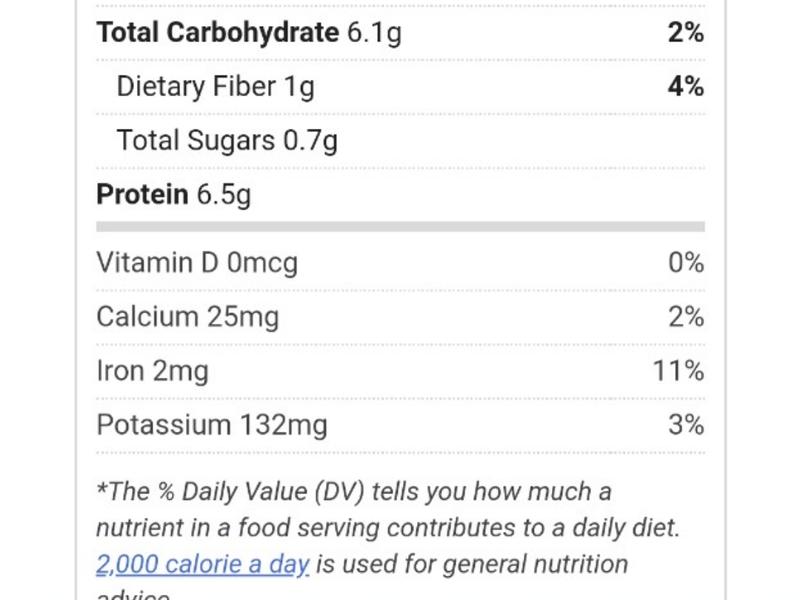This screenshot has height=600, width=800.
Task: Select the 3% Potassium daily value
Action: coord(685,425)
